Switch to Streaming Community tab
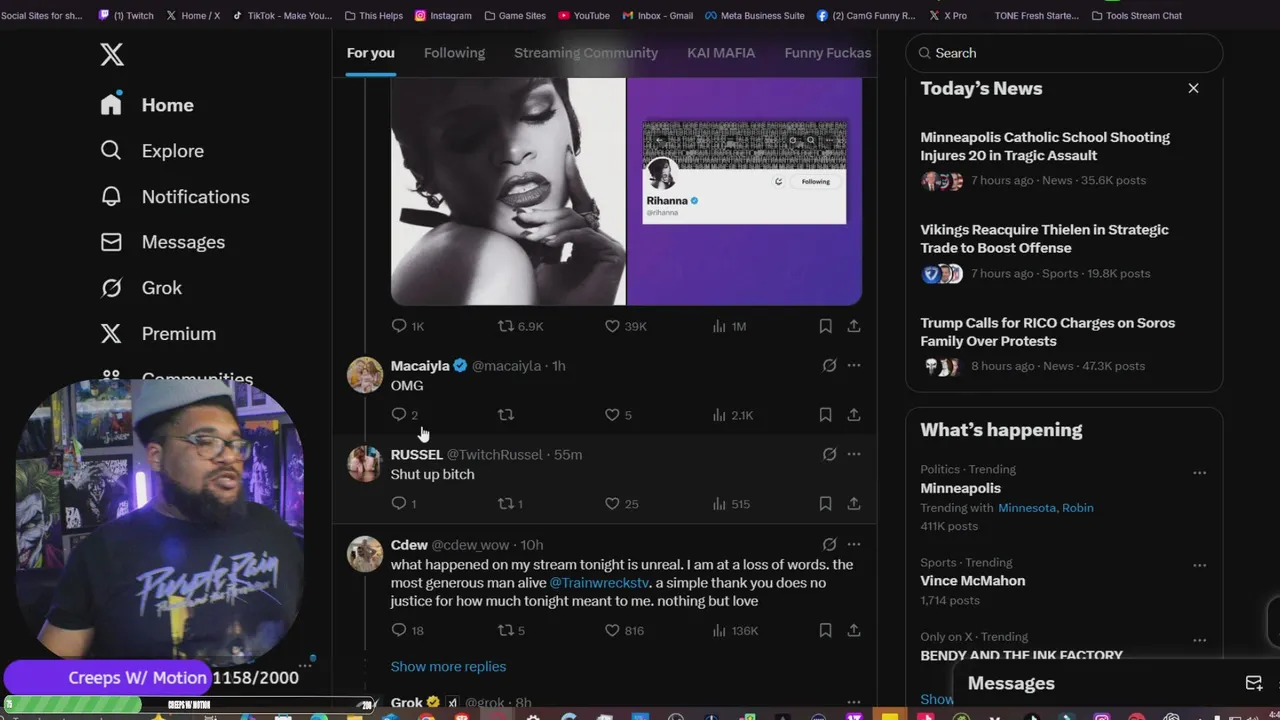This screenshot has height=720, width=1280. (586, 53)
